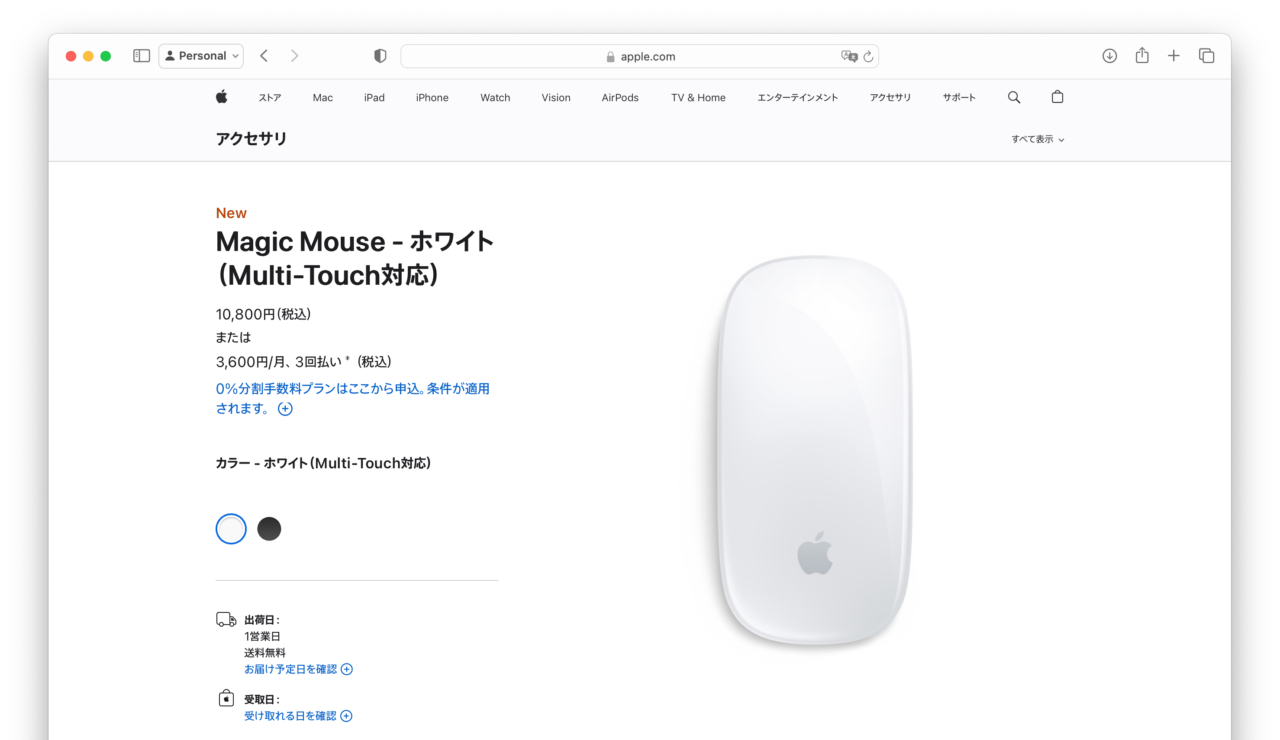Viewport: 1280px width, 740px height.
Task: Click the 受け取れる日を確認 link
Action: [x=291, y=716]
